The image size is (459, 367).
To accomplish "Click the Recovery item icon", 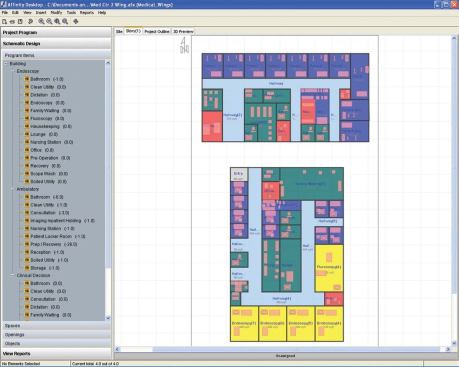I will [x=27, y=166].
